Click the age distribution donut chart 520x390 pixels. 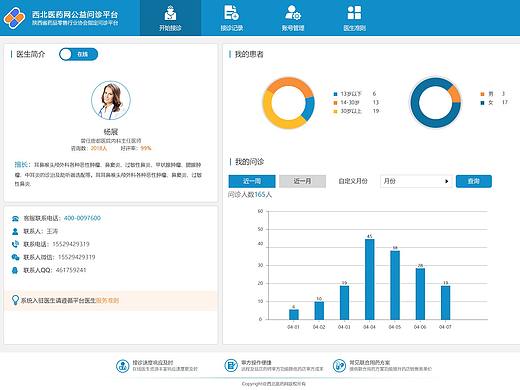288,103
